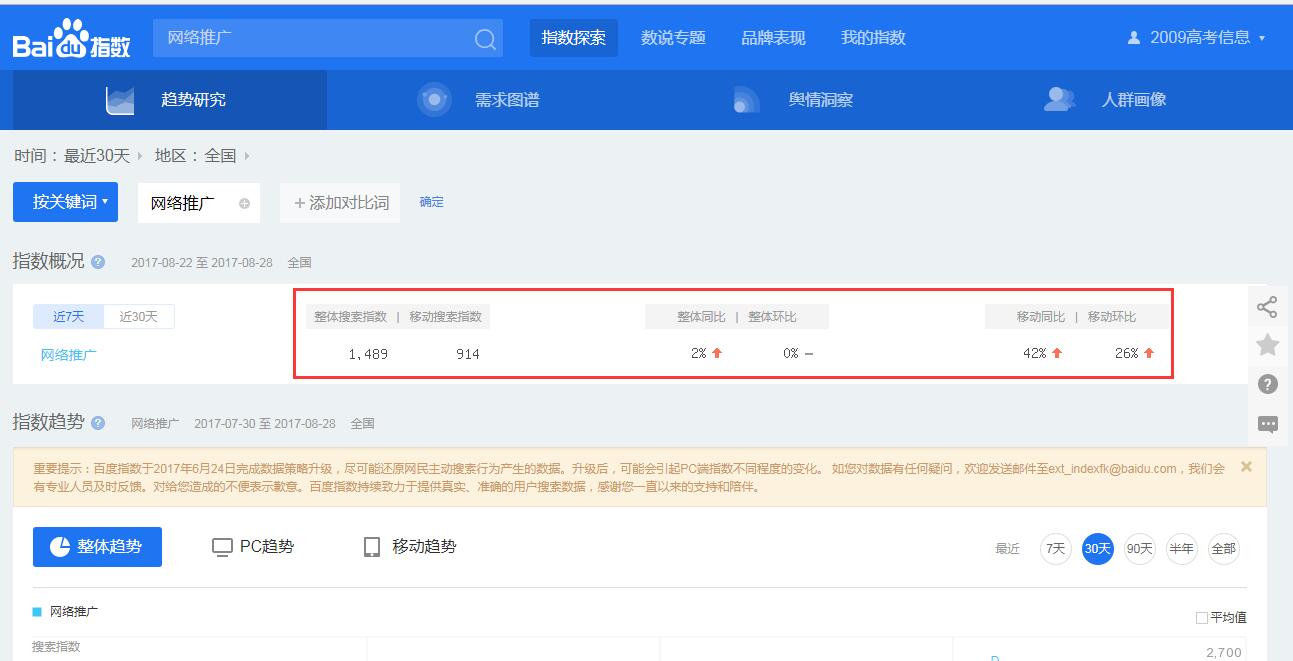Open the help question mark icon
1293x661 pixels.
(x=1268, y=383)
